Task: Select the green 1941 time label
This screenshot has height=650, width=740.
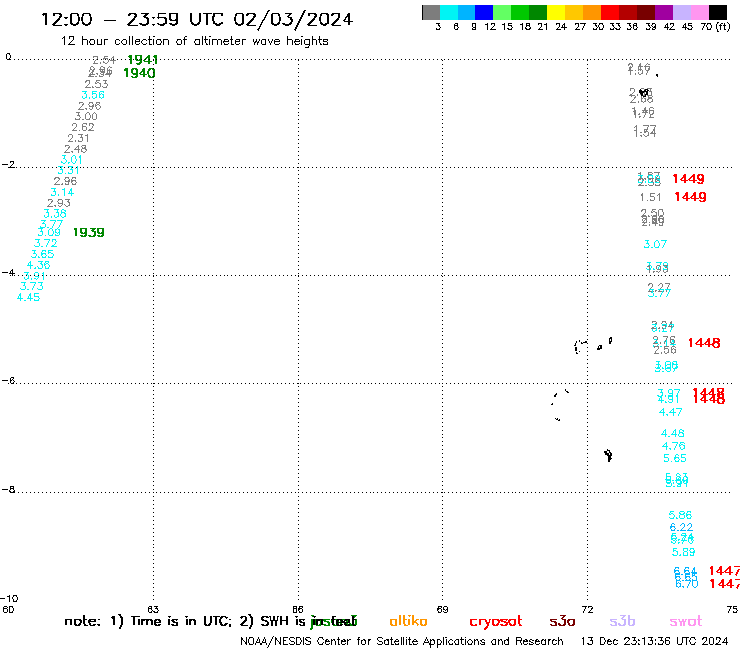Action: [x=143, y=59]
